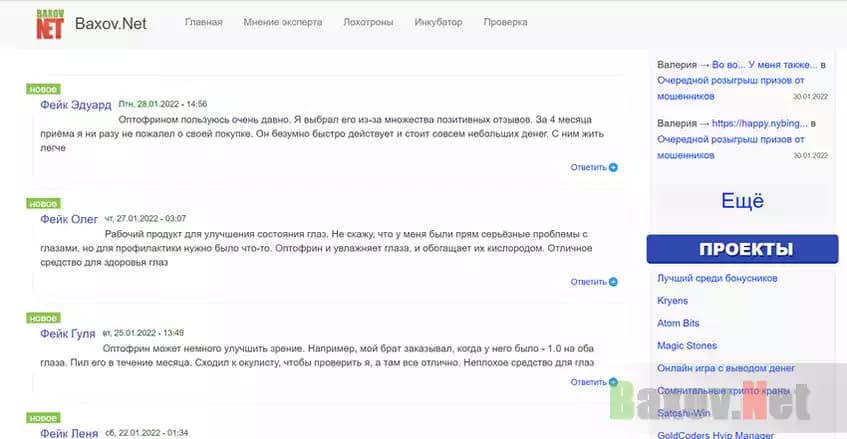This screenshot has width=847, height=439.
Task: Select Проверка in the top navigation
Action: 505,22
